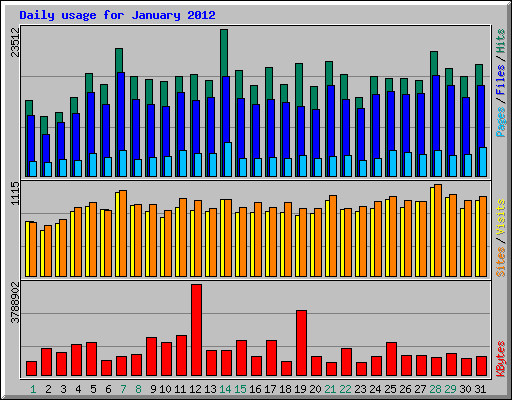Click the chart title 'Daily usage for January 2012'

117,15
